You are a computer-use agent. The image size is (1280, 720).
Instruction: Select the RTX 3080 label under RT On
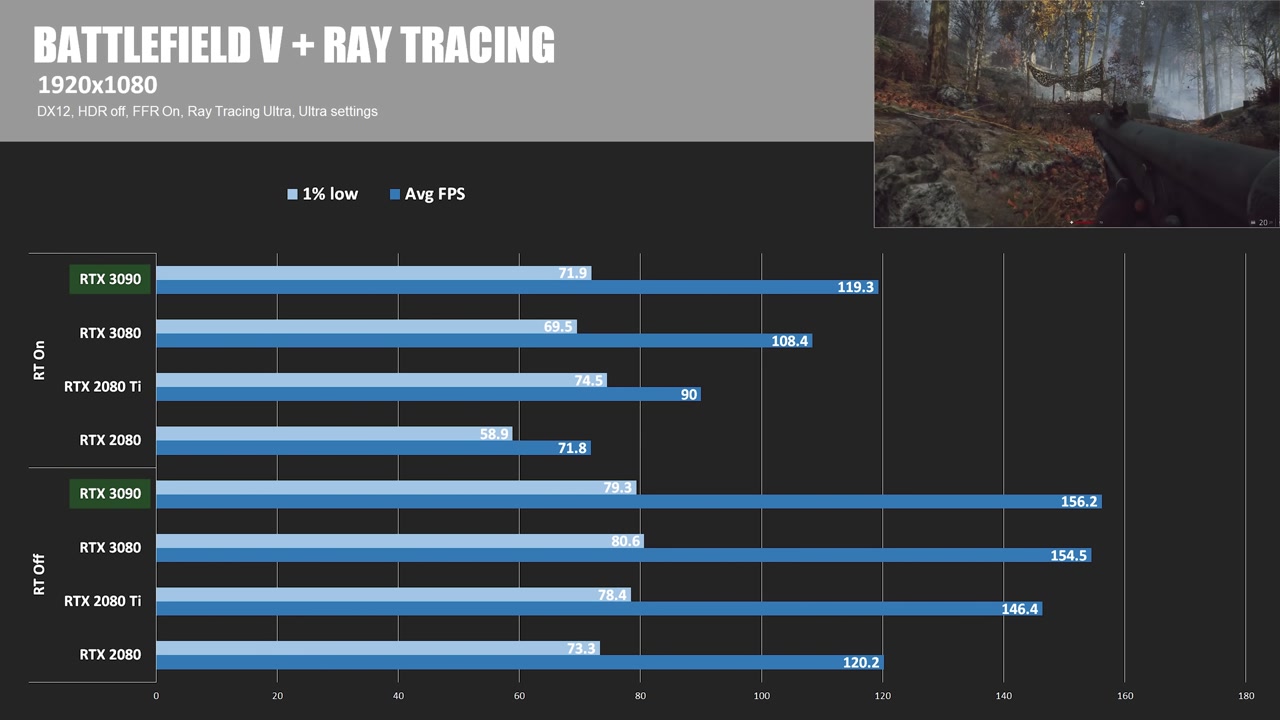tap(110, 333)
